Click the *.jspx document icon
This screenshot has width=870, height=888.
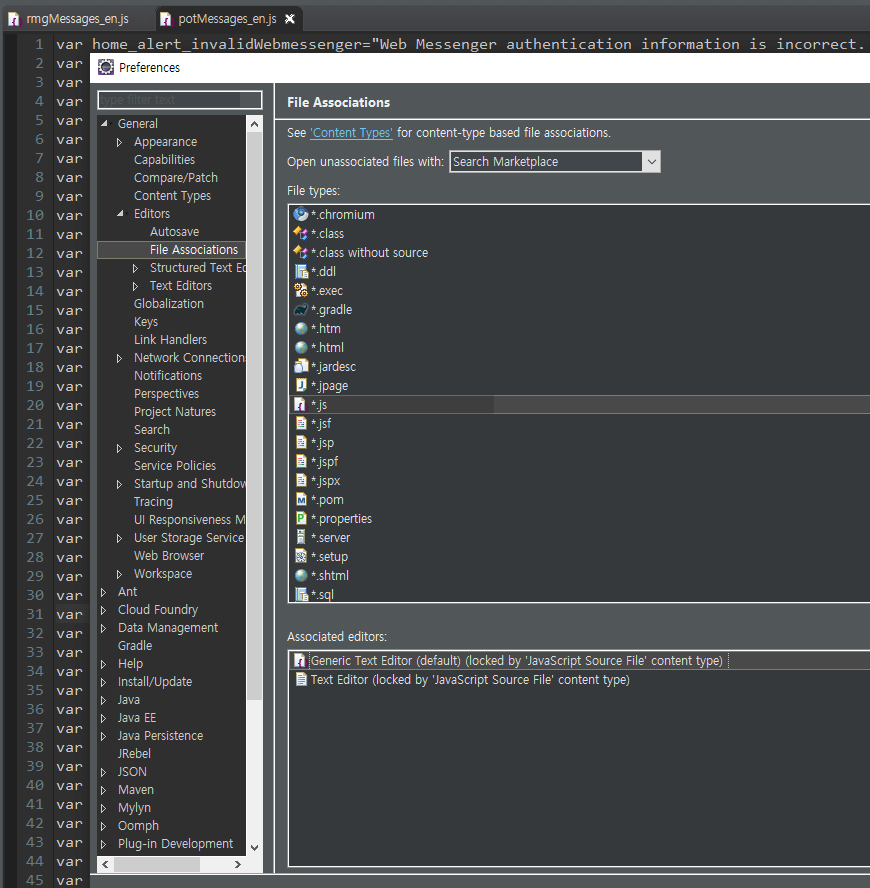click(301, 480)
